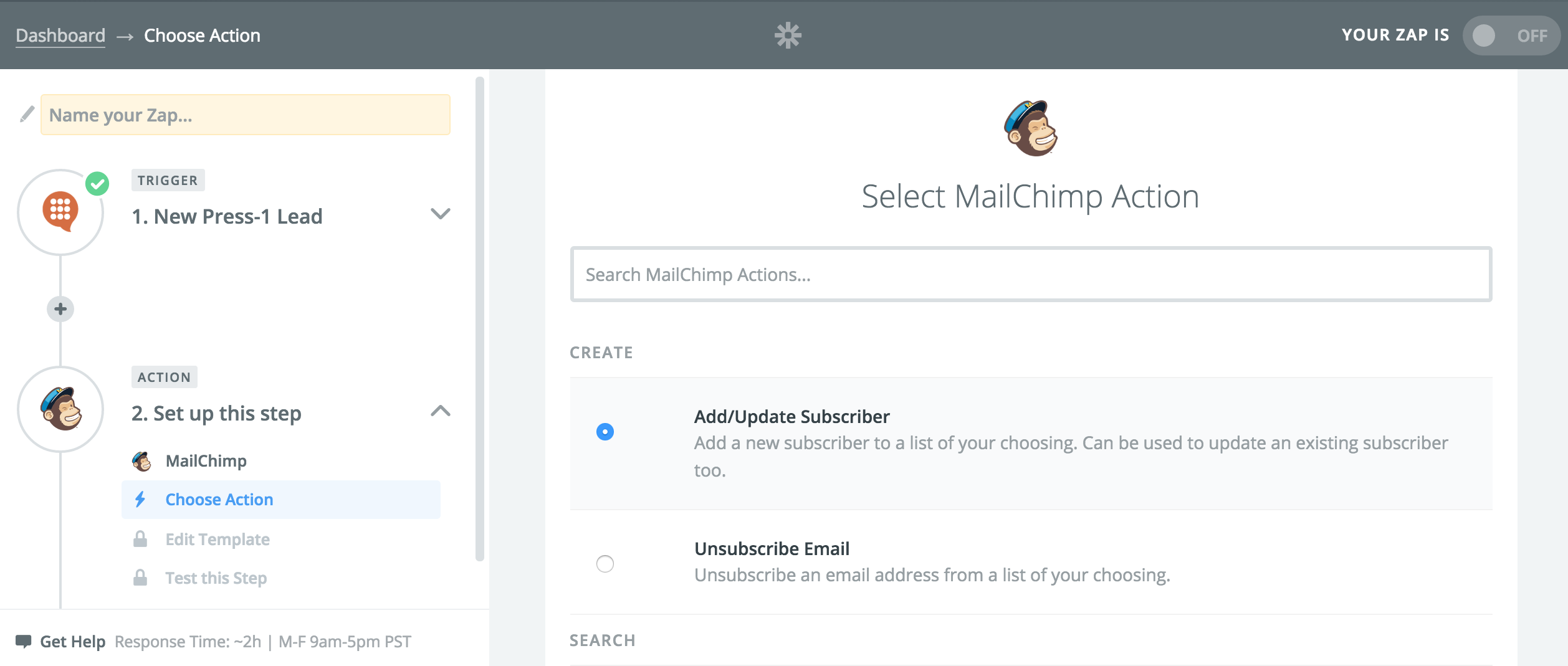Viewport: 1568px width, 666px height.
Task: Click the left sidebar vertical scrollbar
Action: point(479,318)
